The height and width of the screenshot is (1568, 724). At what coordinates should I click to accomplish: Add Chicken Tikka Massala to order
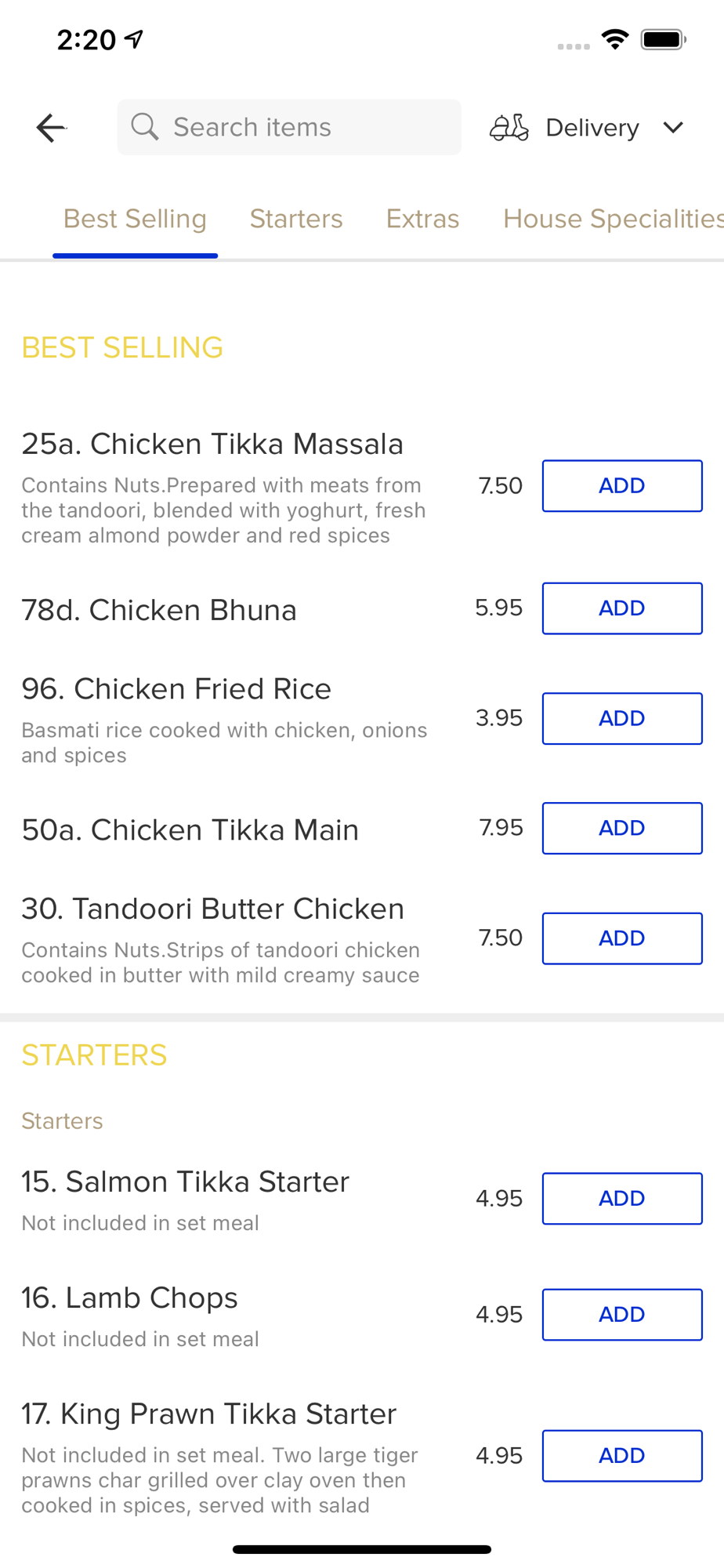pos(622,486)
